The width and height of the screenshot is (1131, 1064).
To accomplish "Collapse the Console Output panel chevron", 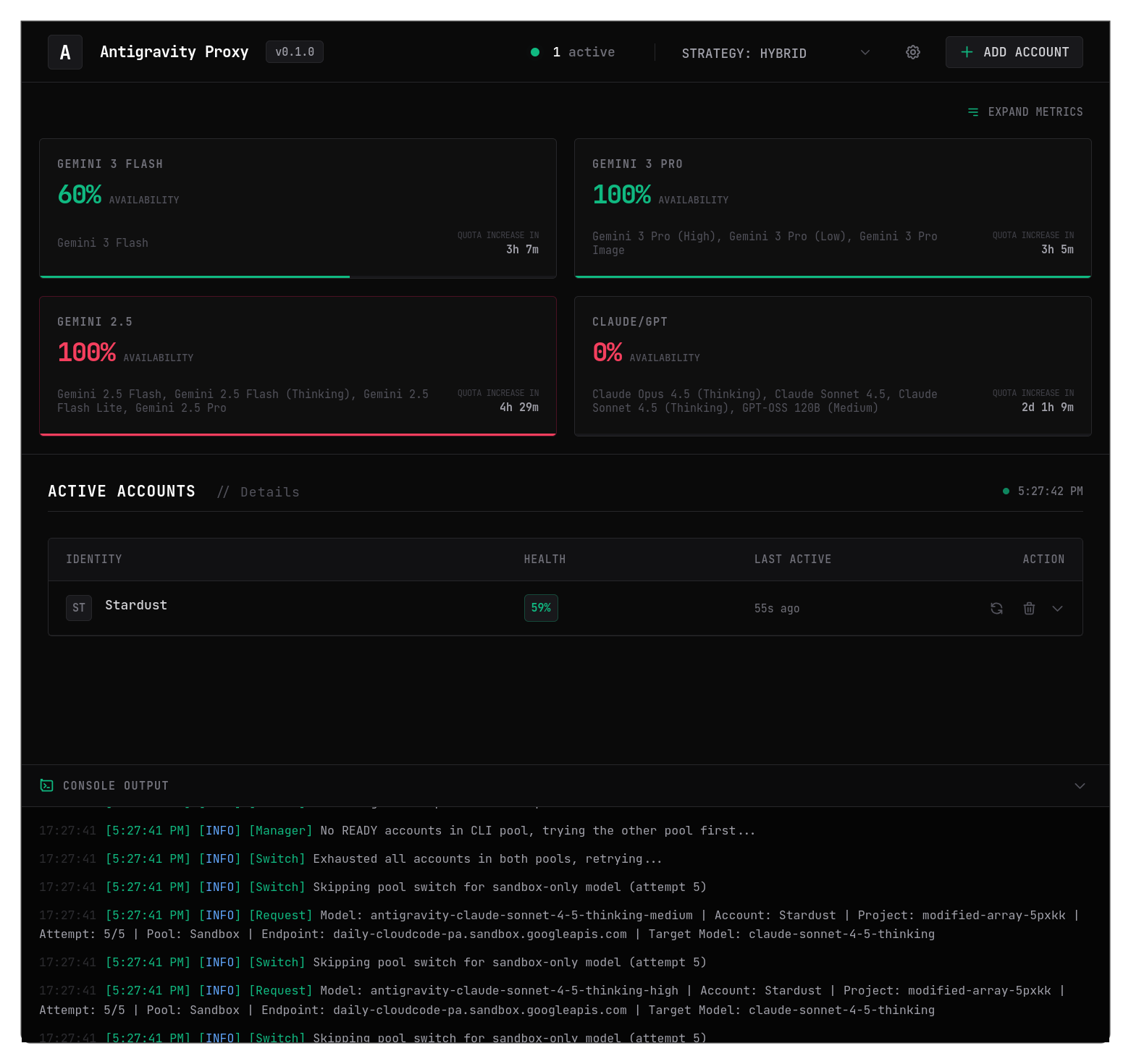I will (x=1080, y=786).
